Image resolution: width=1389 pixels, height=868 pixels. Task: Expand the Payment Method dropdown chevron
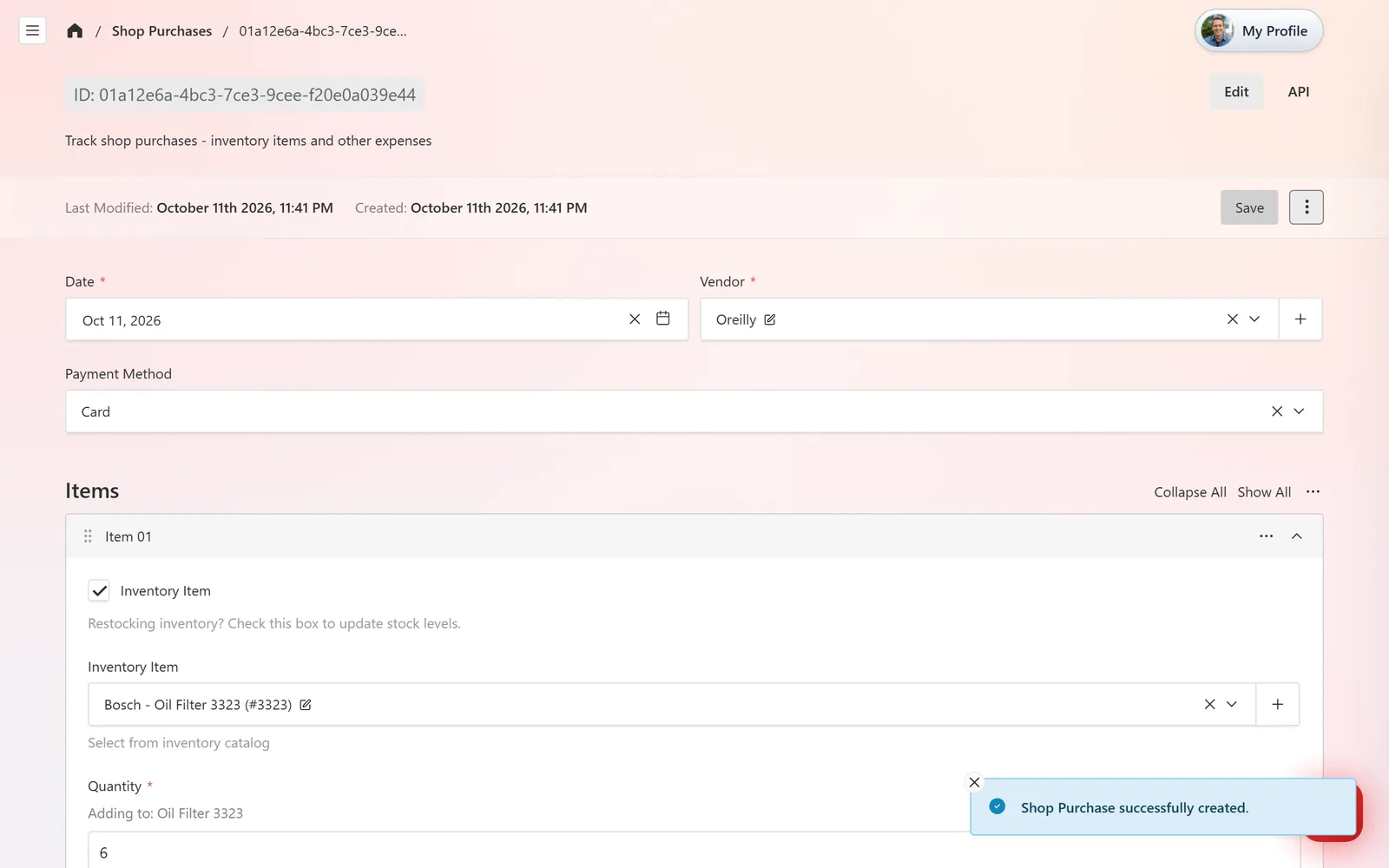point(1300,411)
